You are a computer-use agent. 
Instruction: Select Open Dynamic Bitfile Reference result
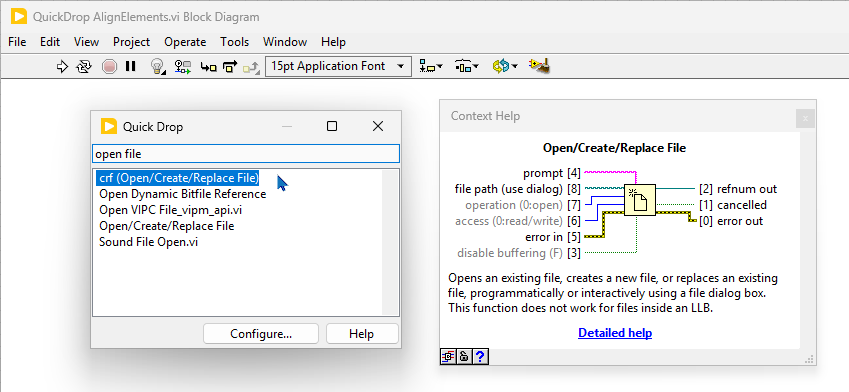click(182, 194)
